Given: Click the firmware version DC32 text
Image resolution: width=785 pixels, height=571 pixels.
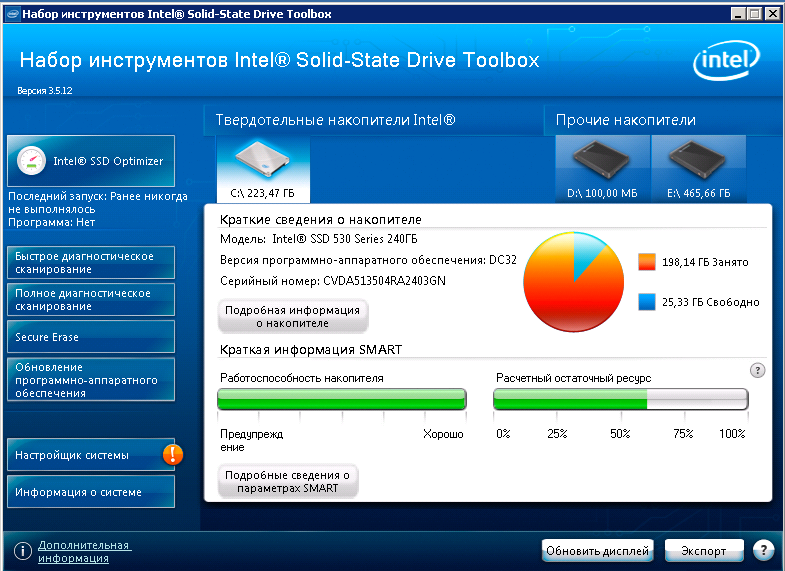Looking at the screenshot, I should pyautogui.click(x=503, y=260).
